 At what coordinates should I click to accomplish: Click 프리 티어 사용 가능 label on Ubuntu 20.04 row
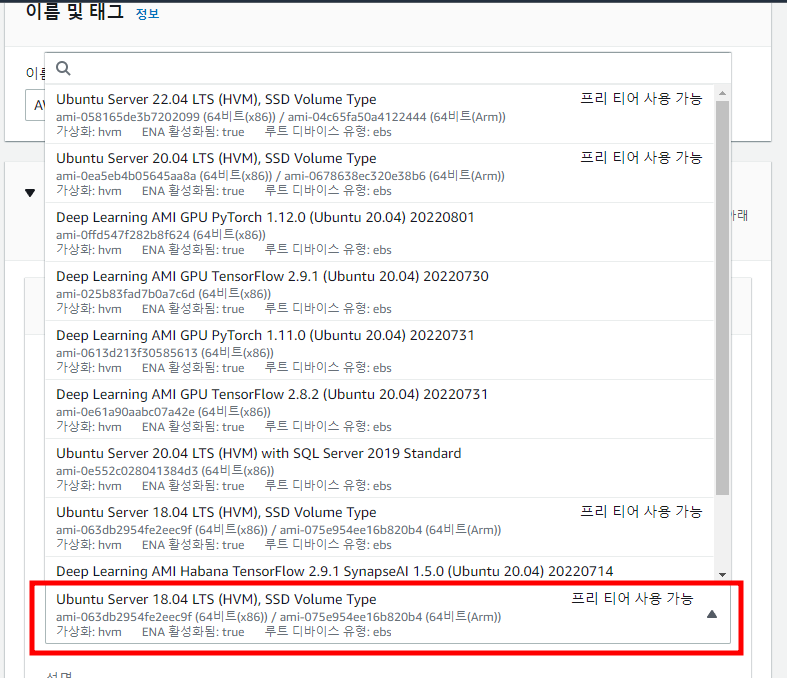641,158
